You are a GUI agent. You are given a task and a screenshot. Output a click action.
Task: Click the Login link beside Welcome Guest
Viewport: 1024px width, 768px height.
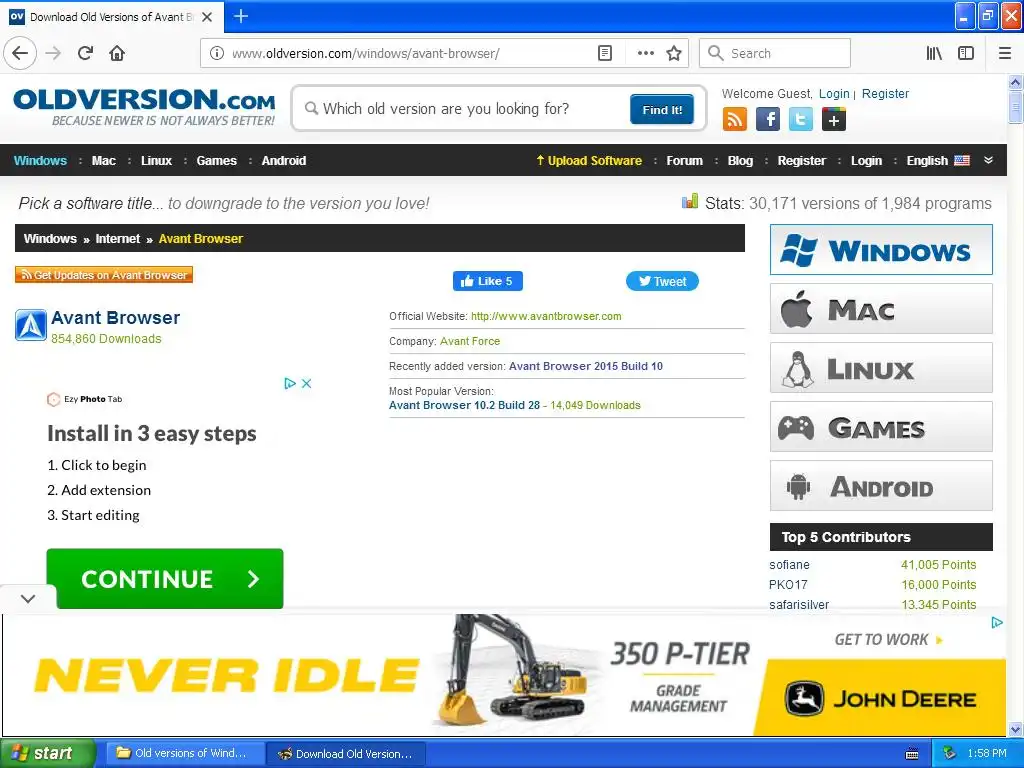click(834, 93)
